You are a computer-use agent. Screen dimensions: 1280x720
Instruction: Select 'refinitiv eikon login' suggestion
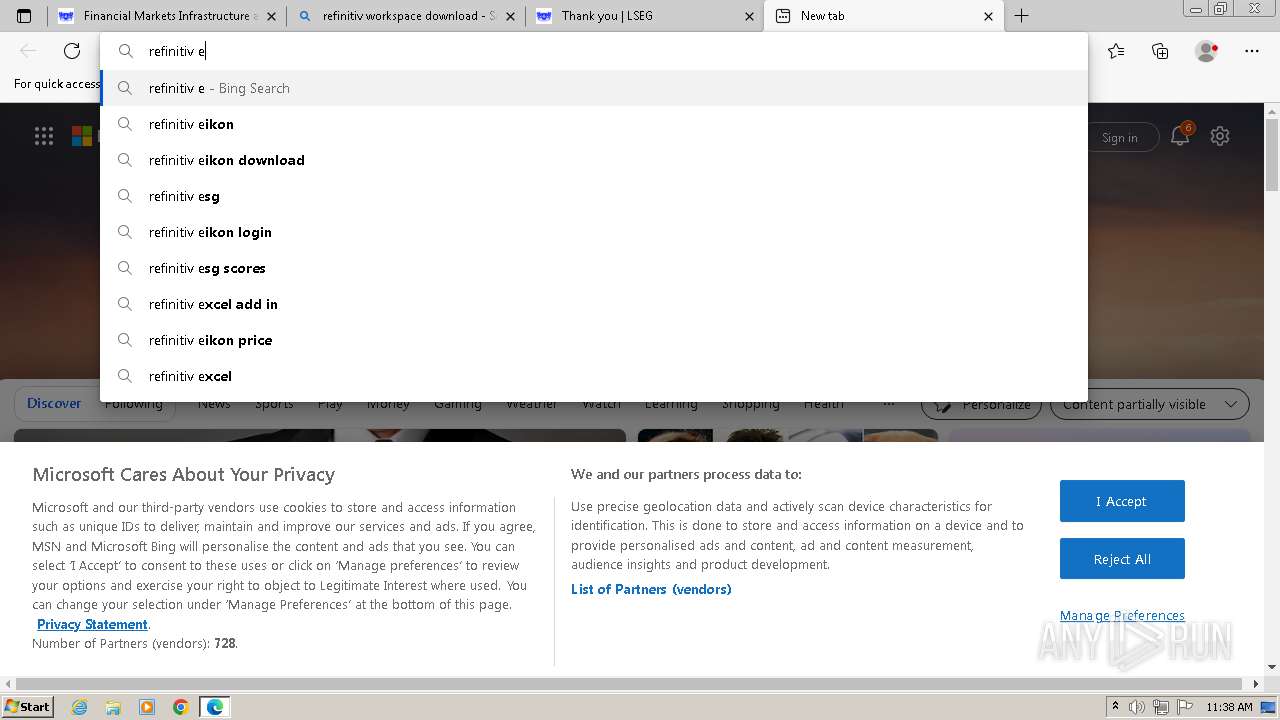[x=594, y=232]
